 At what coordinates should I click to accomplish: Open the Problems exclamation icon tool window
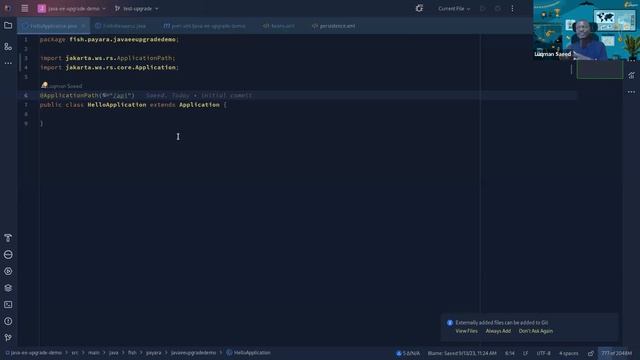pos(8,321)
